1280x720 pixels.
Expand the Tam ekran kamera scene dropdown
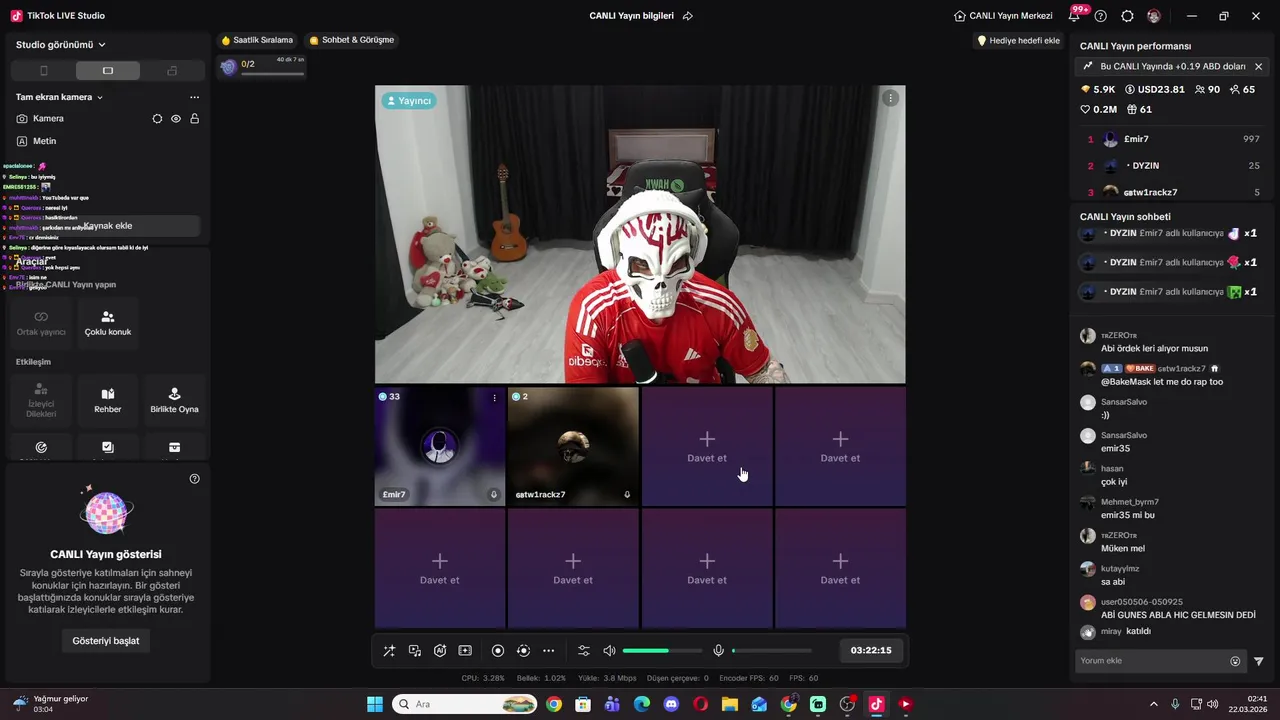(x=59, y=97)
